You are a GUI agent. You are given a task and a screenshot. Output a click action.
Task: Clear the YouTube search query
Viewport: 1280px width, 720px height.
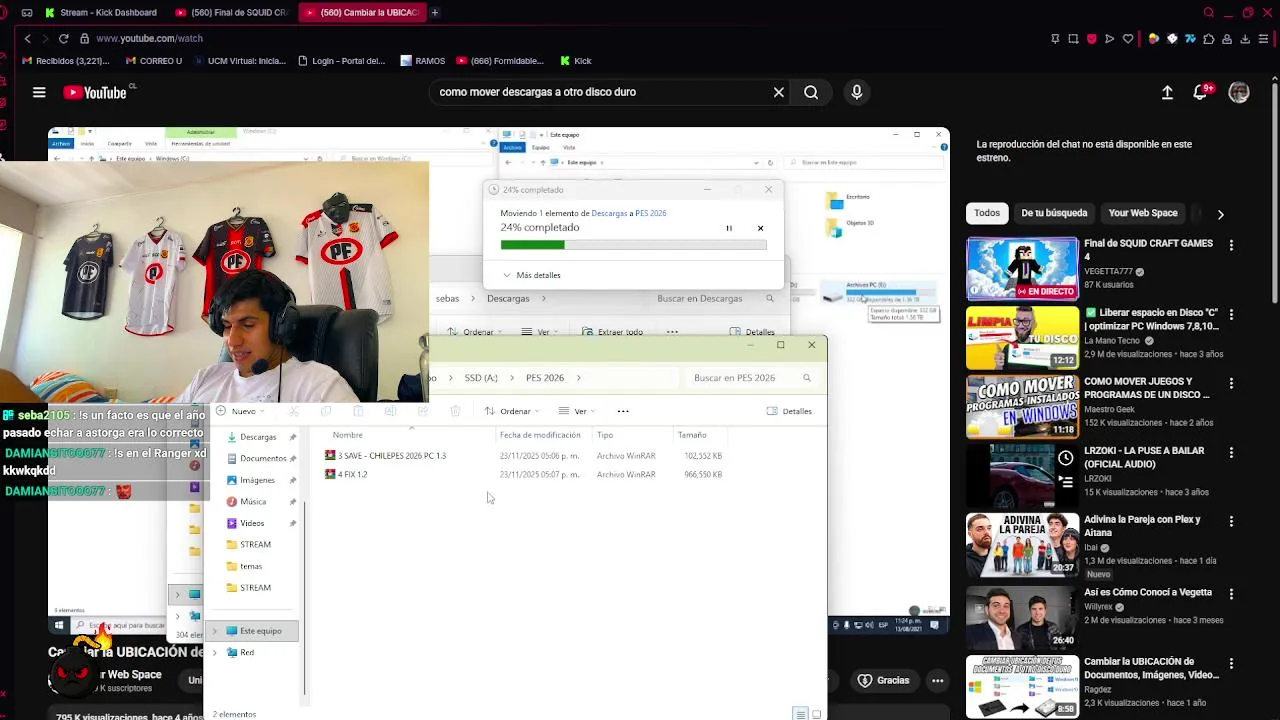point(778,92)
